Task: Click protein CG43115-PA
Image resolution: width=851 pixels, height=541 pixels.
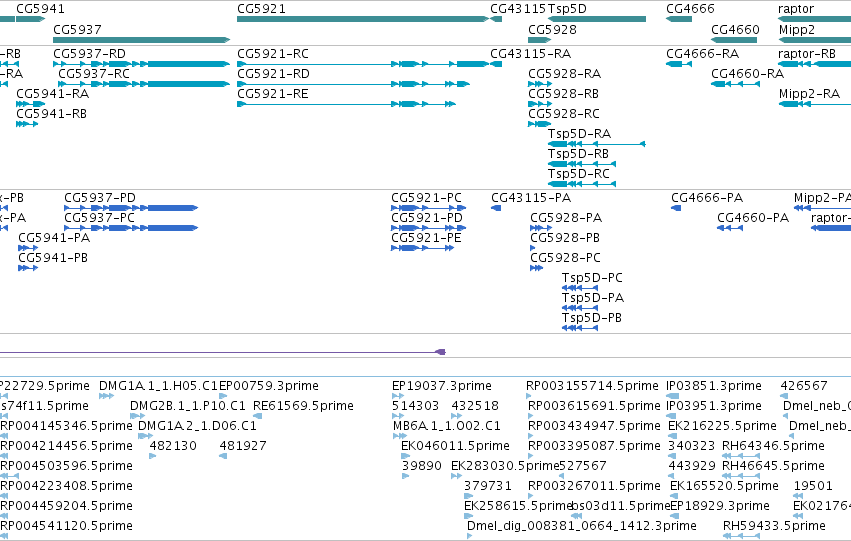Action: coord(496,208)
